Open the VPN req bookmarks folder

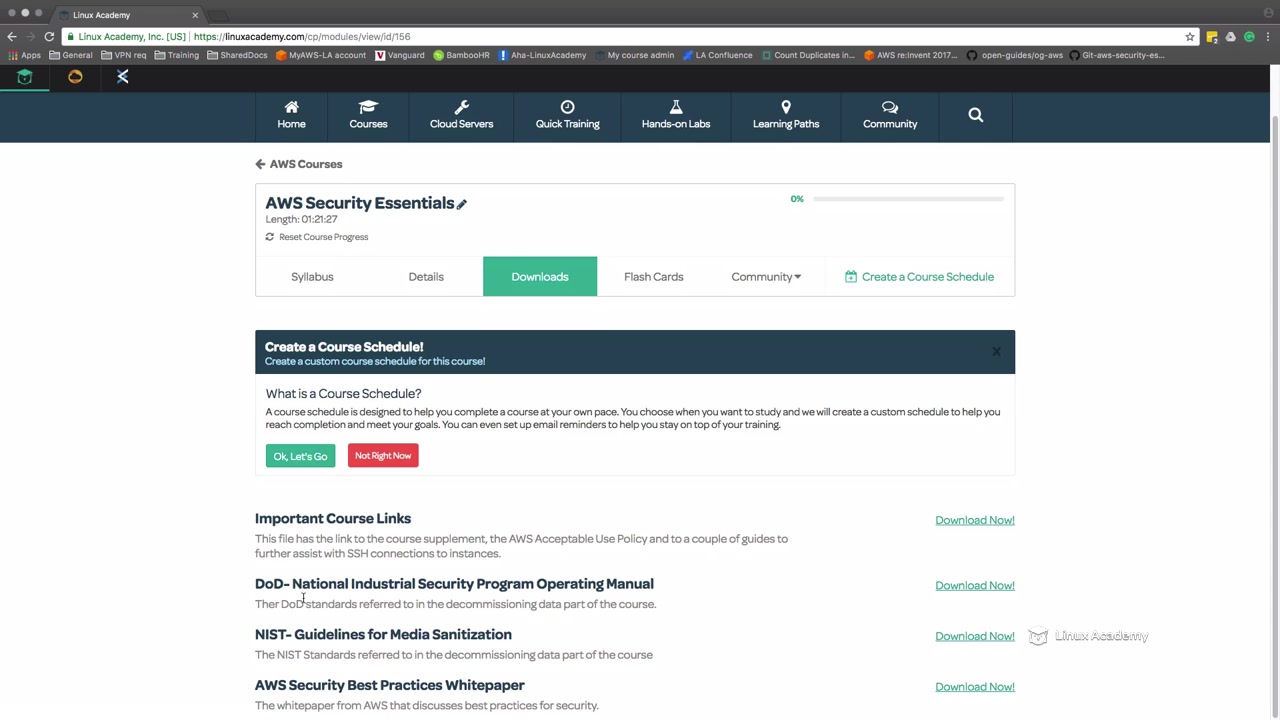click(x=124, y=55)
